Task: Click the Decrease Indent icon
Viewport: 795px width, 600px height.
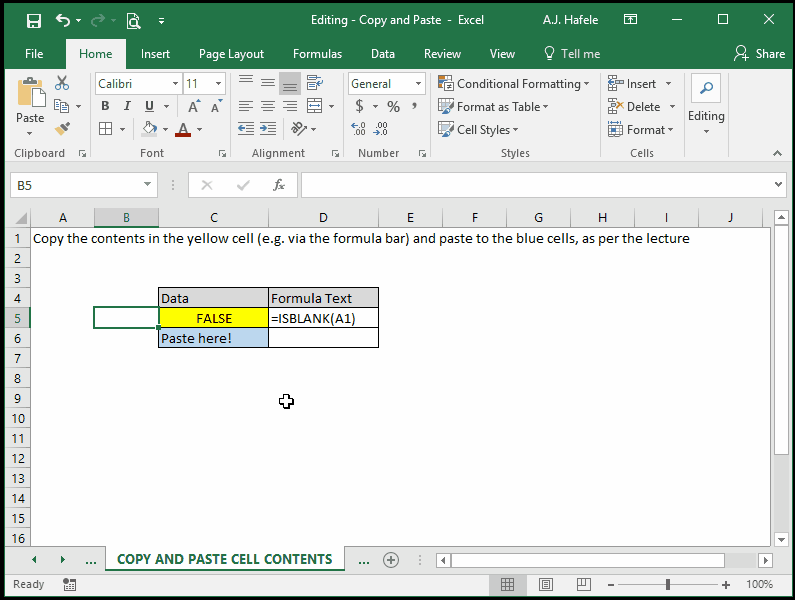Action: [246, 129]
